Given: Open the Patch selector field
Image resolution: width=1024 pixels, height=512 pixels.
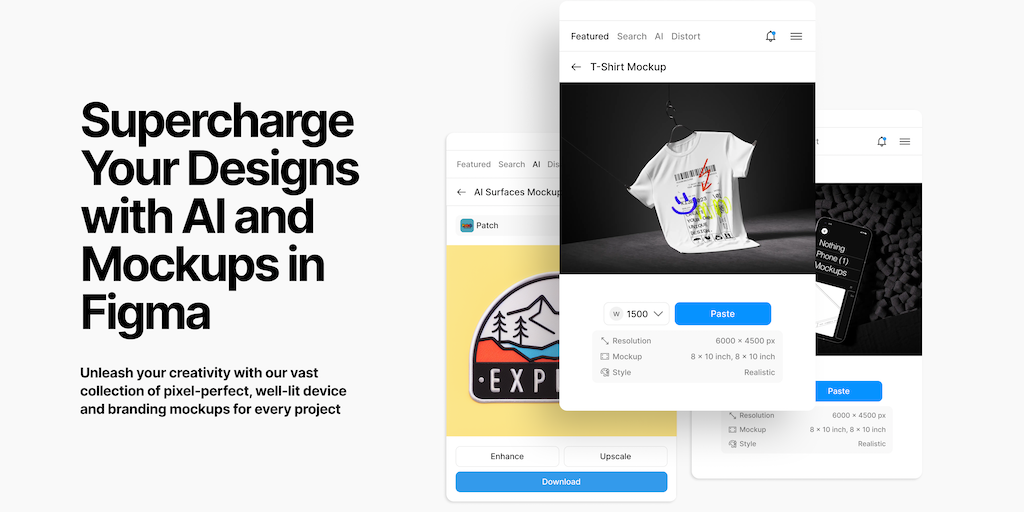Looking at the screenshot, I should tap(507, 225).
